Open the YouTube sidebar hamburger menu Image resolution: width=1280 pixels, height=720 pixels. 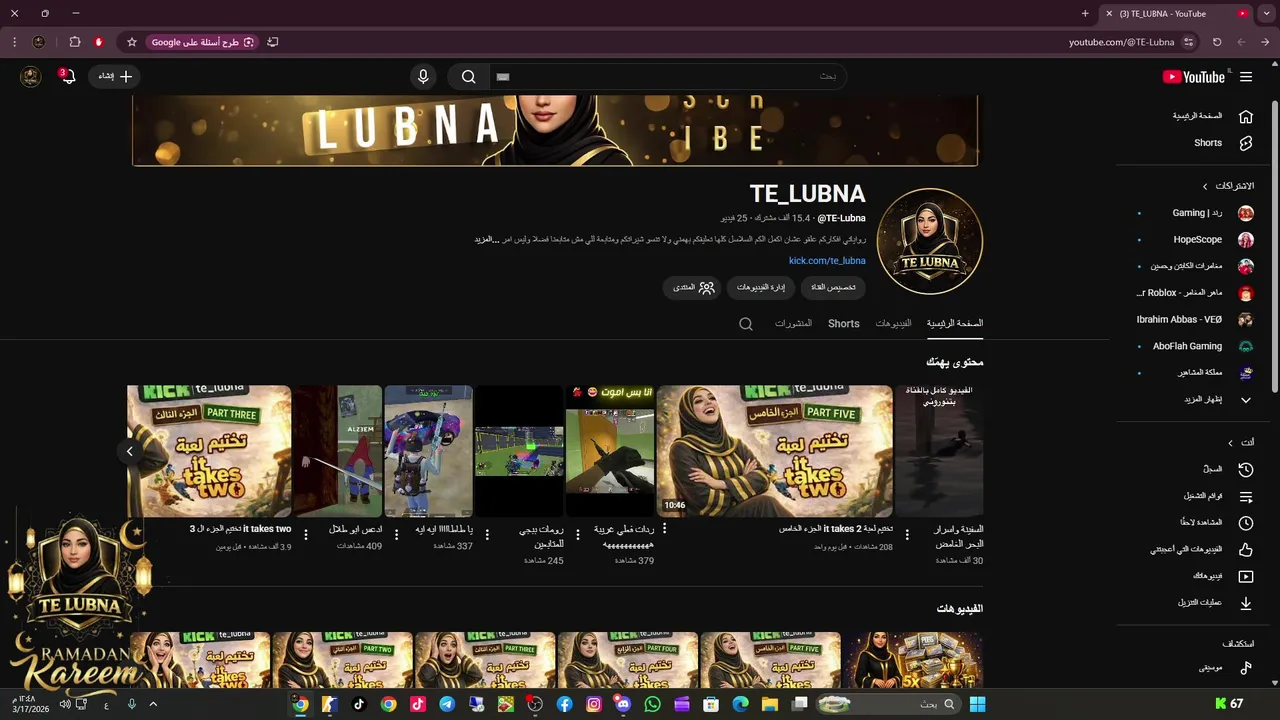coord(1246,77)
